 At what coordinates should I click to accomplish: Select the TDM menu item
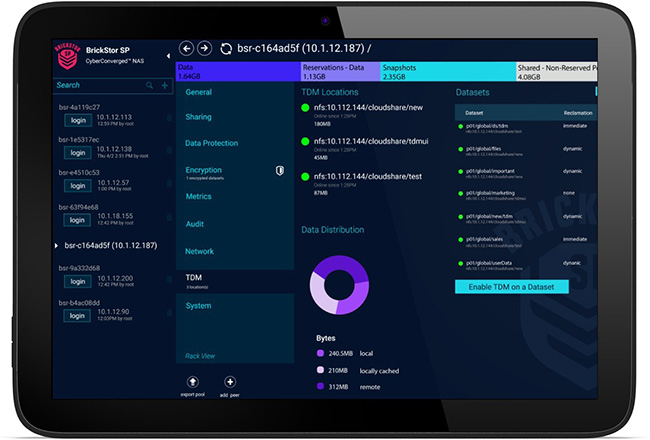click(194, 277)
